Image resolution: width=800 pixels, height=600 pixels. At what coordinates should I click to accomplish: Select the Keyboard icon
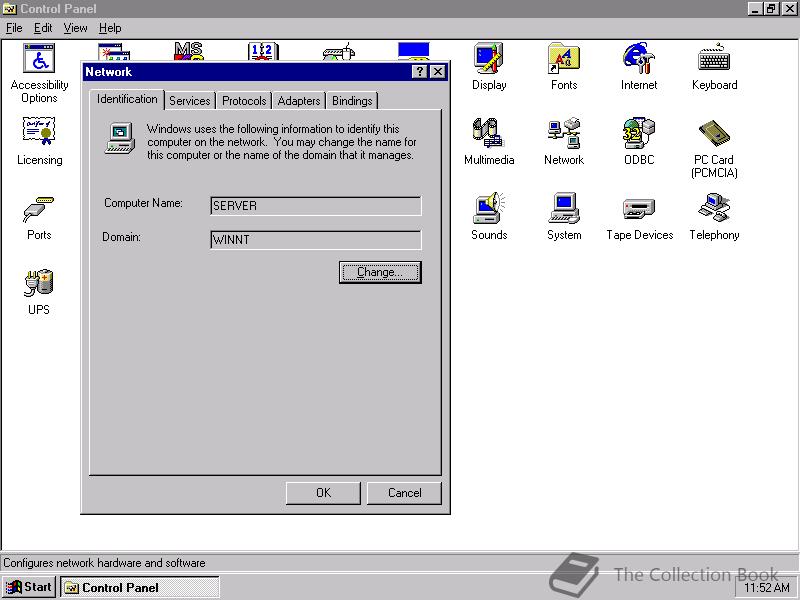click(714, 58)
